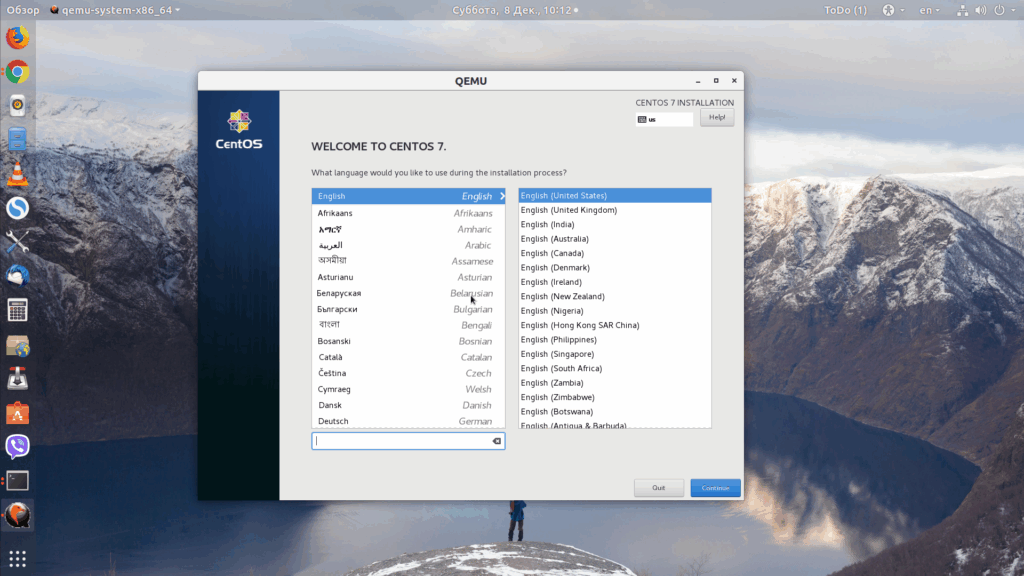The image size is (1024, 576).
Task: Open the Calculator dock icon
Action: (18, 310)
